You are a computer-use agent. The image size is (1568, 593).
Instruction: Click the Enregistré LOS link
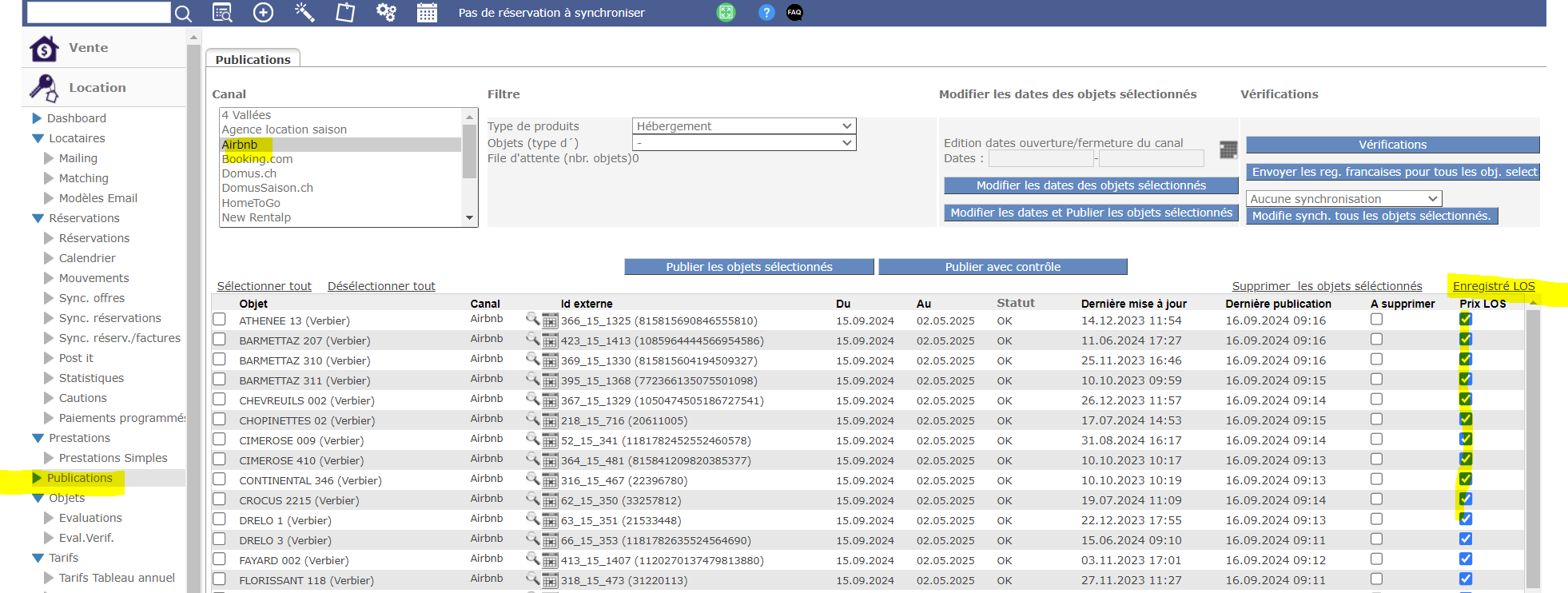[x=1493, y=286]
